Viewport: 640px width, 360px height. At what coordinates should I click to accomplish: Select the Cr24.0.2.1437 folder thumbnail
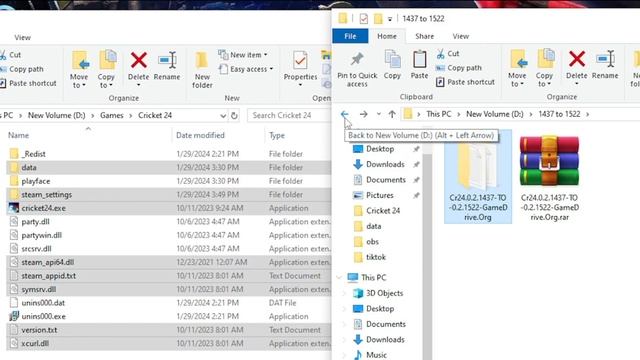click(x=478, y=177)
